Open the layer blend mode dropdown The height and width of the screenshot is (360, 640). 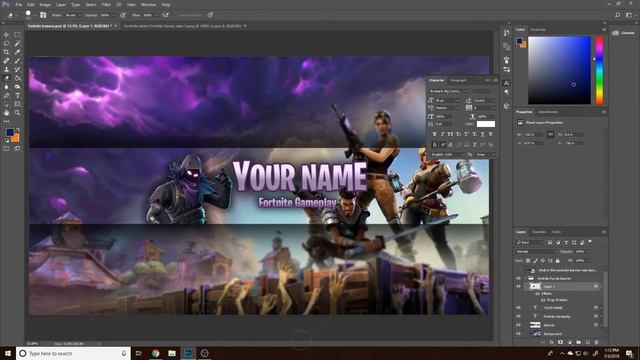tap(536, 251)
